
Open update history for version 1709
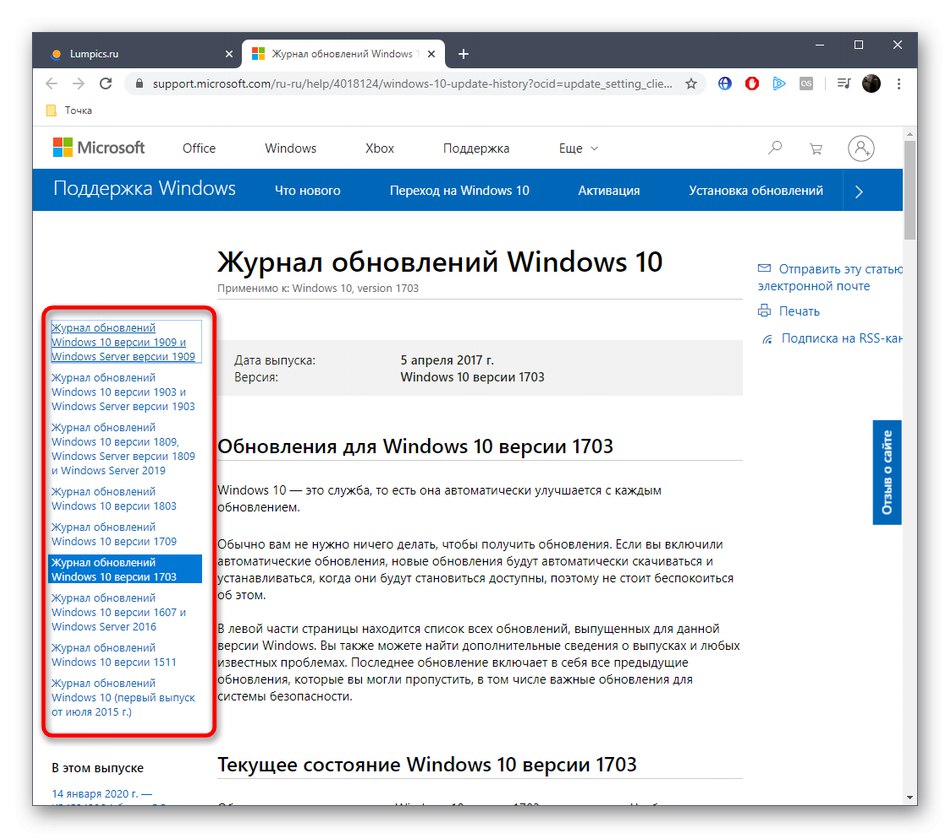(x=114, y=534)
